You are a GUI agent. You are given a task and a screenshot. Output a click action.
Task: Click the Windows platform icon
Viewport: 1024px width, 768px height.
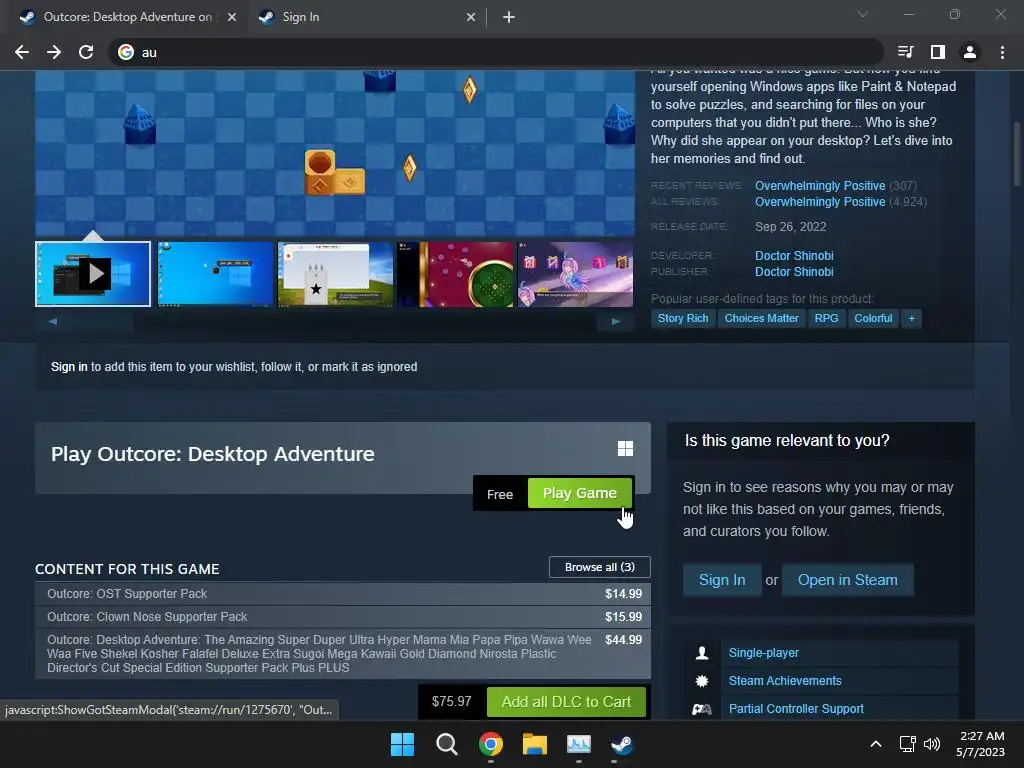pos(625,449)
